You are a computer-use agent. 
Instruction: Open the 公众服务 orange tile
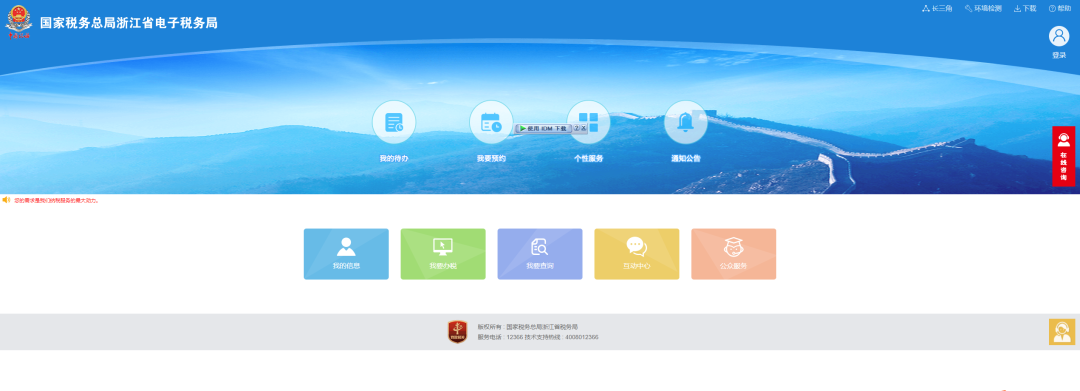pyautogui.click(x=734, y=254)
